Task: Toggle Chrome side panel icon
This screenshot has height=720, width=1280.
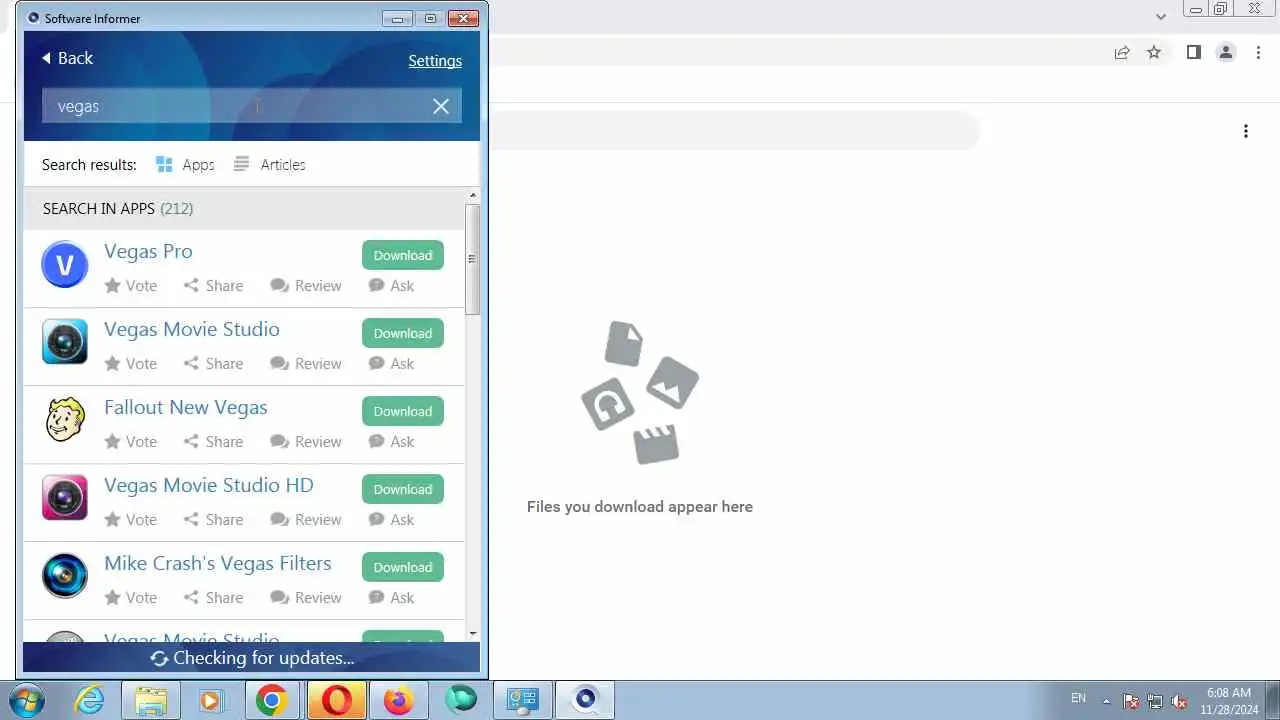Action: click(x=1193, y=53)
